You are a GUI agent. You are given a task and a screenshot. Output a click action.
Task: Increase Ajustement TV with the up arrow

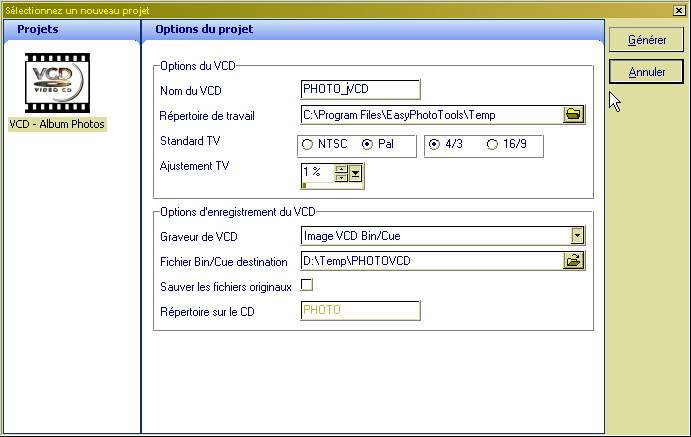[x=341, y=168]
